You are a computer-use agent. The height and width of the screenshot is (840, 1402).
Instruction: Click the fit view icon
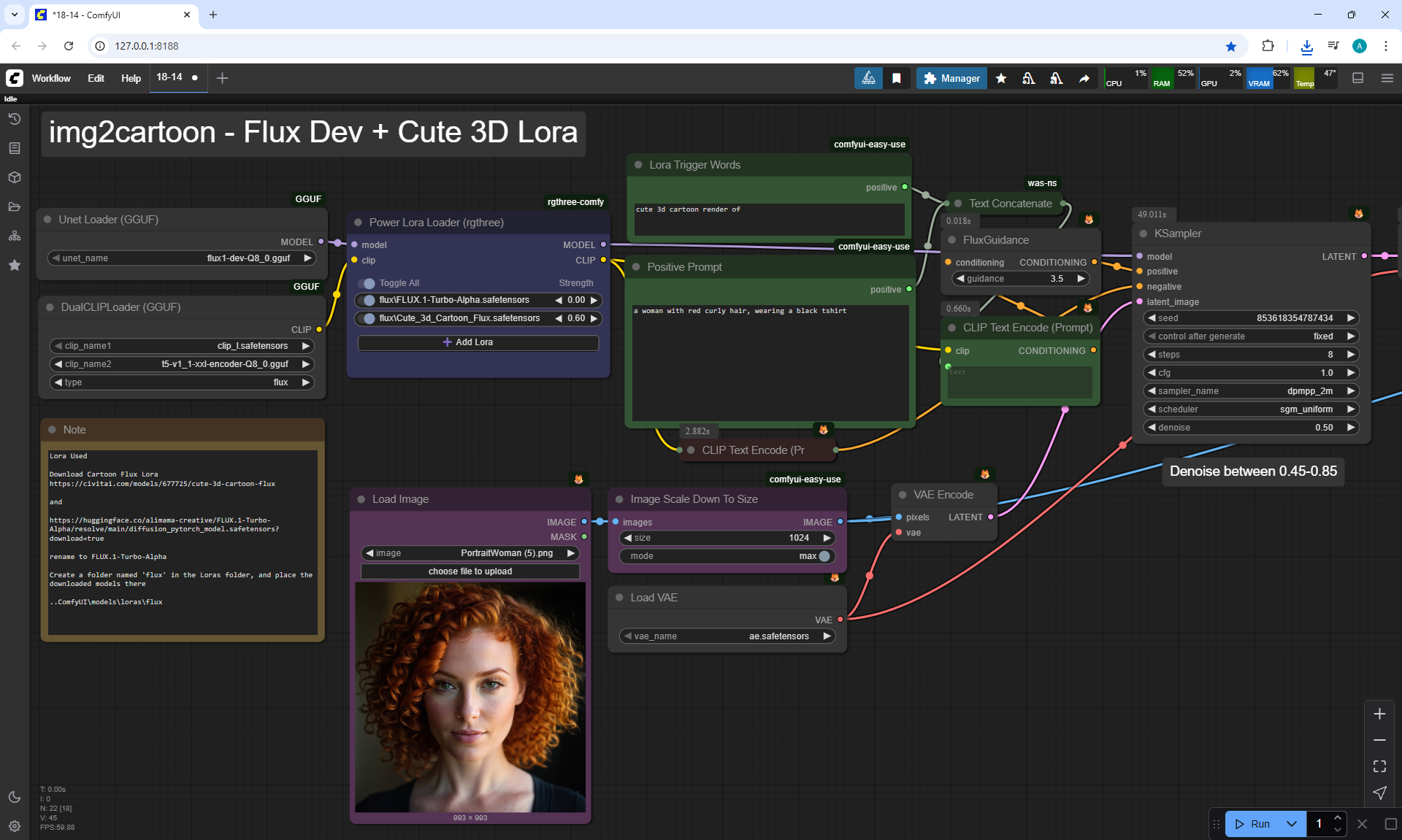coord(1379,766)
